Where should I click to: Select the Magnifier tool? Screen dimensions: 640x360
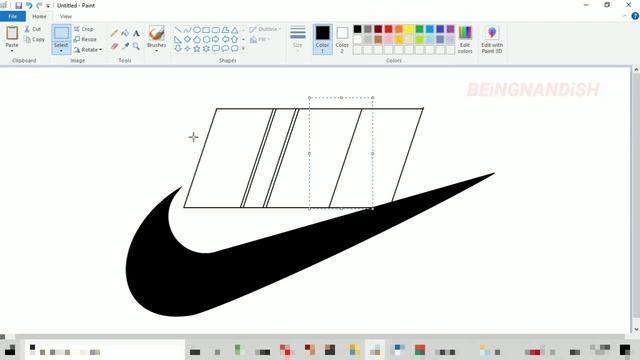pos(136,46)
